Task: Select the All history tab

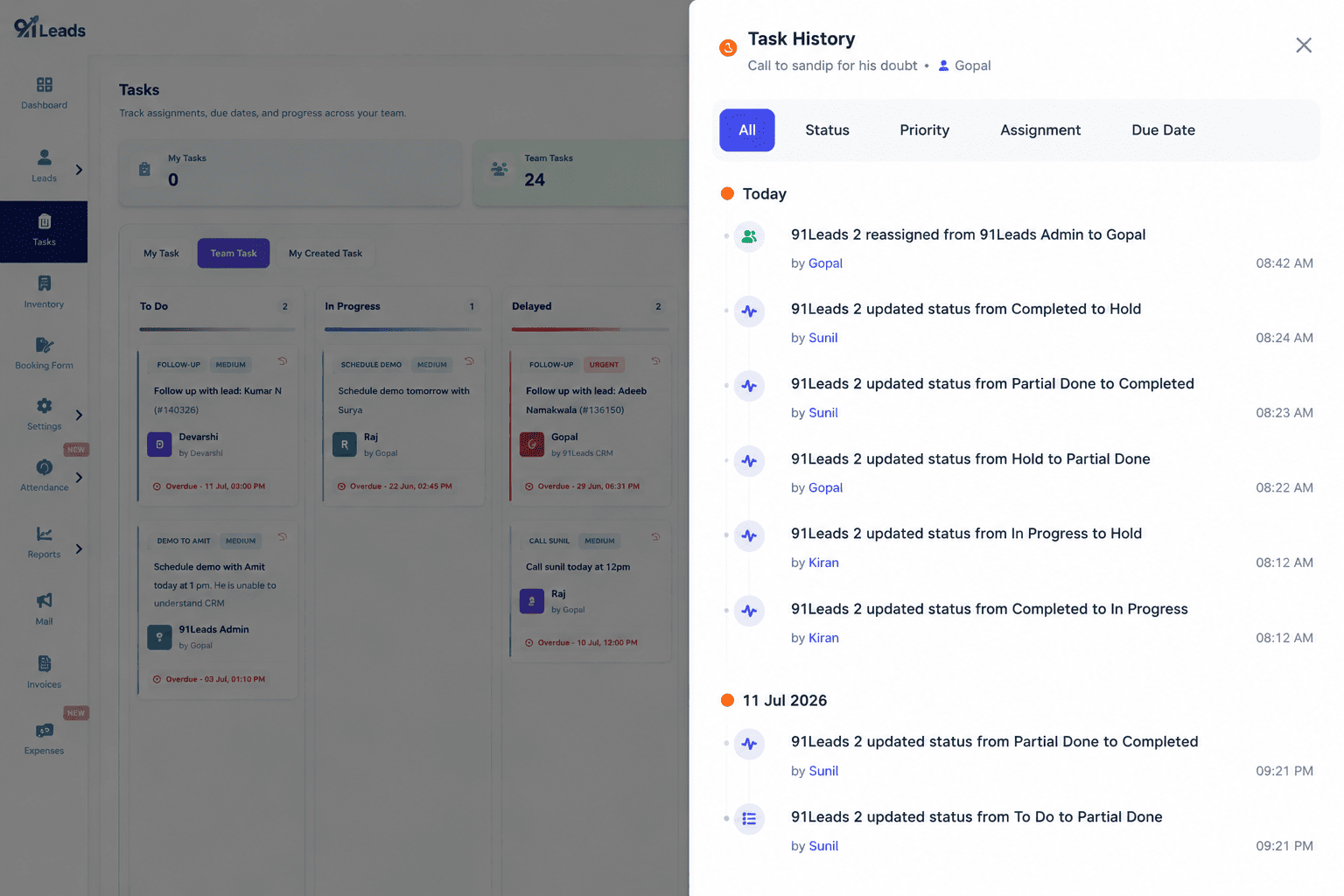Action: coord(746,130)
